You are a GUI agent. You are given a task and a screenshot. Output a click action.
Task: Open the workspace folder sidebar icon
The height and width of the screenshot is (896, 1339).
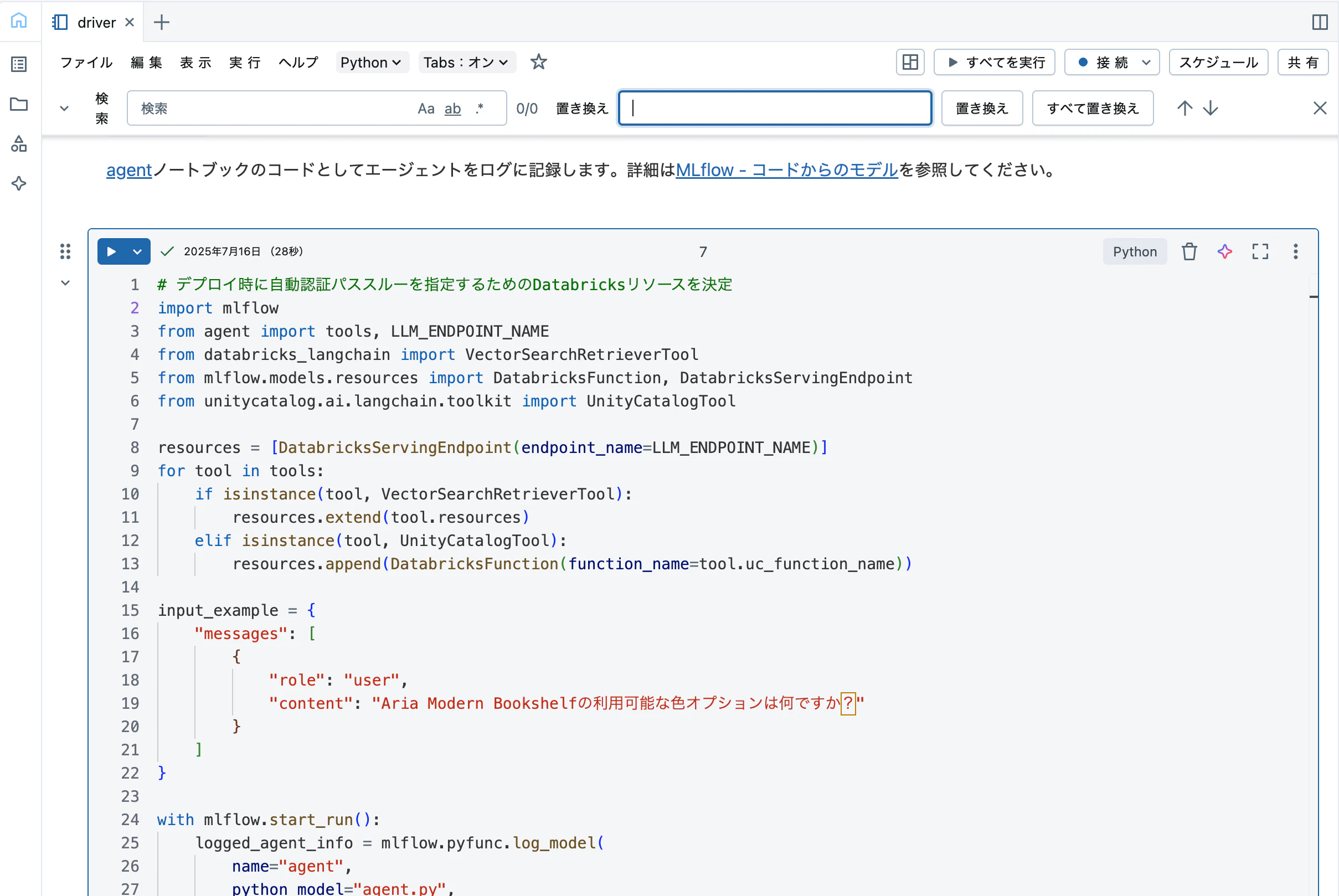pyautogui.click(x=19, y=104)
